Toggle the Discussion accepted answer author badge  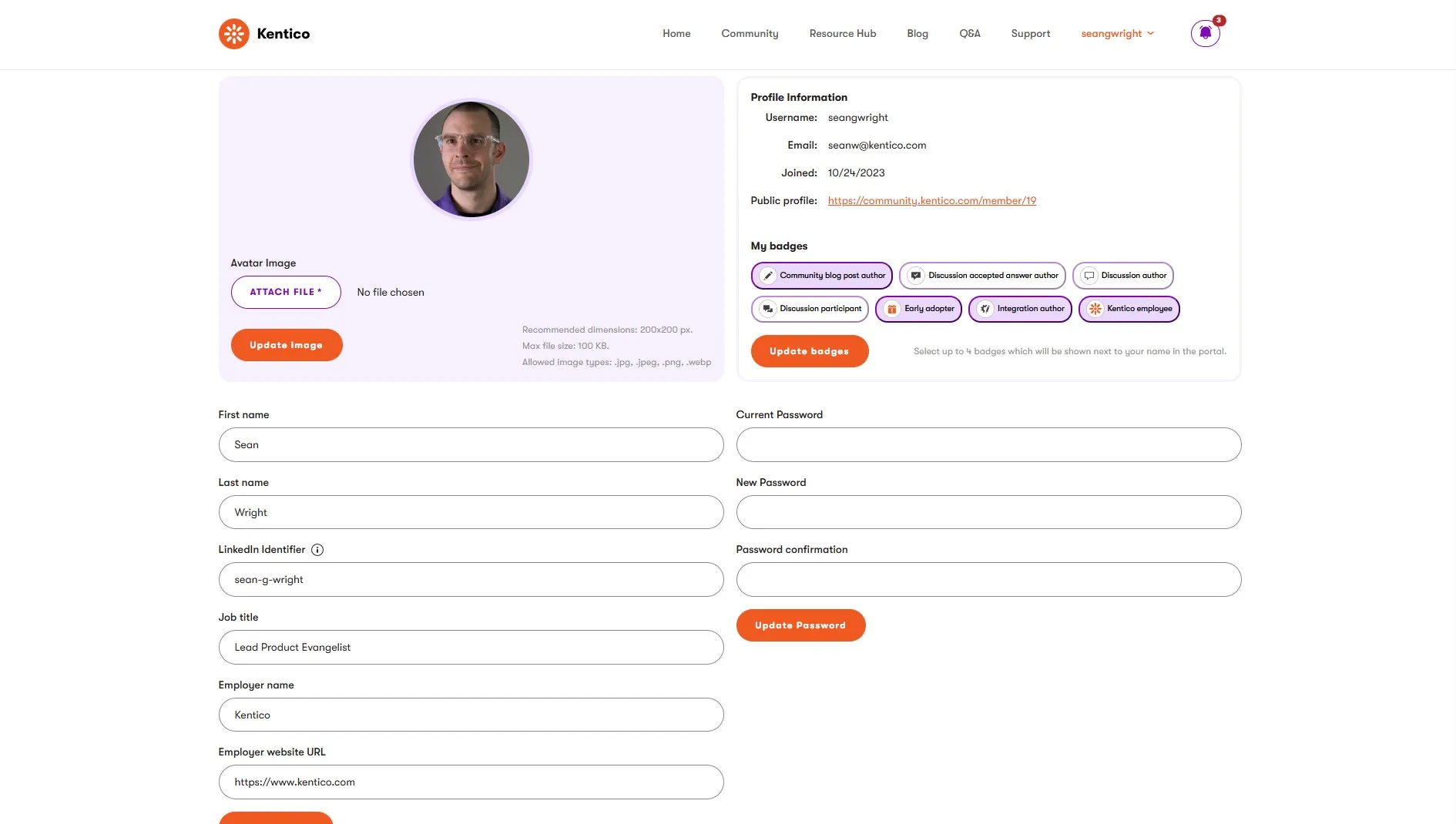tap(982, 276)
